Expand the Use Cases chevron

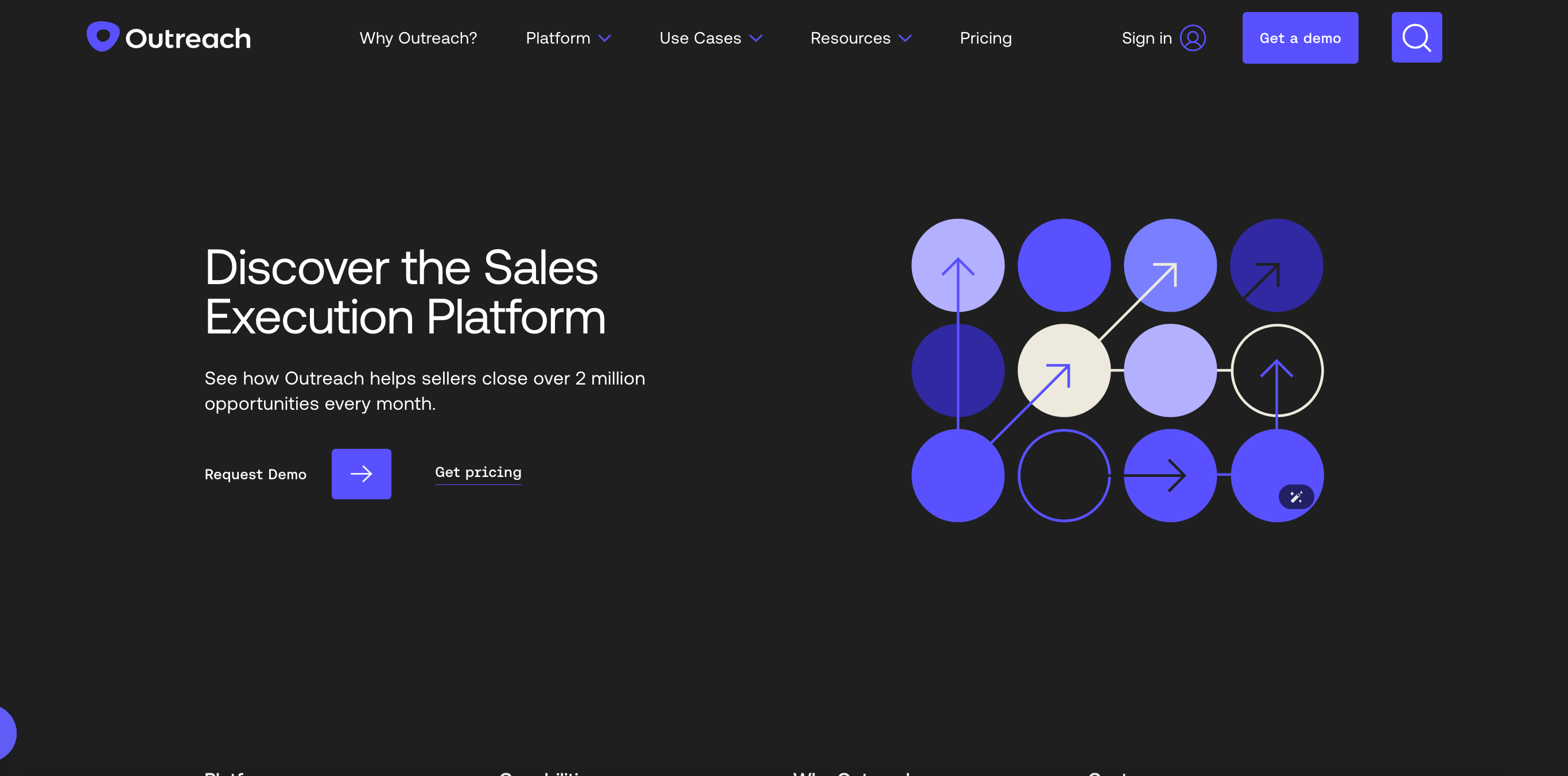coord(756,38)
